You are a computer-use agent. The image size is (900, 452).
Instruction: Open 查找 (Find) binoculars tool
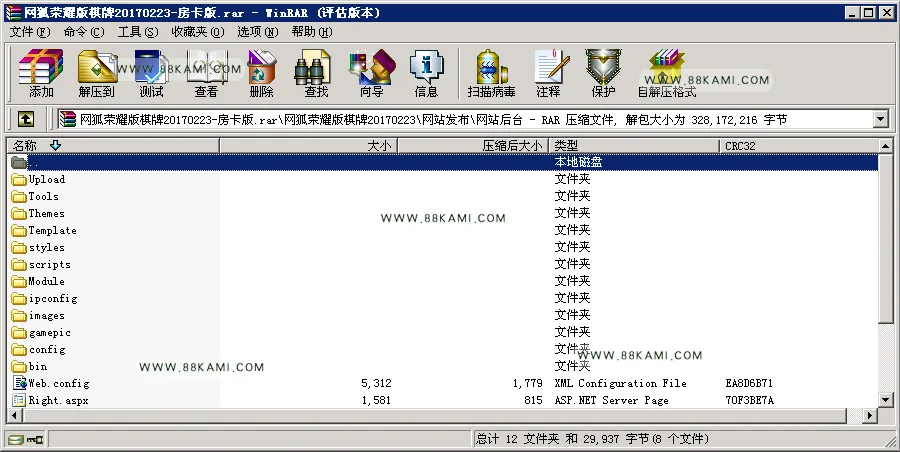coord(316,73)
